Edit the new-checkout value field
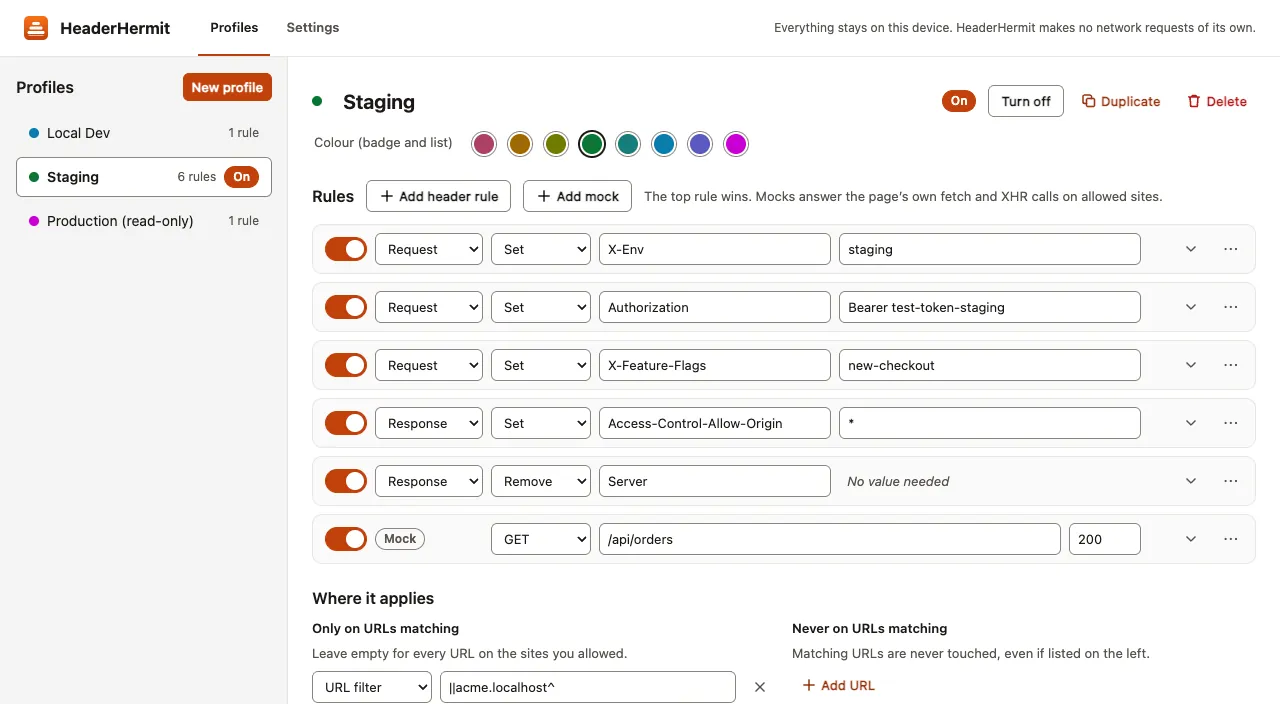Screen dimensions: 1280x704 tap(990, 365)
